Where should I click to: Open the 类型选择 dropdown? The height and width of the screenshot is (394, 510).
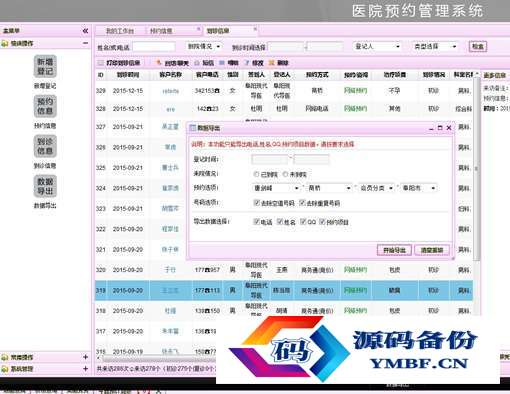434,46
